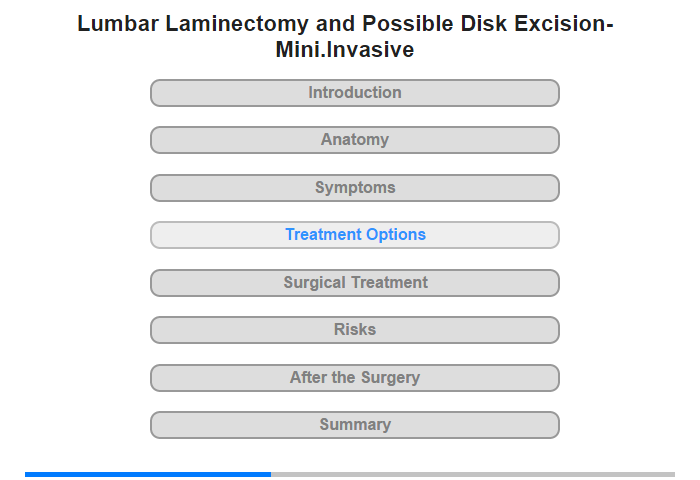Click the gray unfilled part of progress bar
The height and width of the screenshot is (480, 700).
point(473,474)
